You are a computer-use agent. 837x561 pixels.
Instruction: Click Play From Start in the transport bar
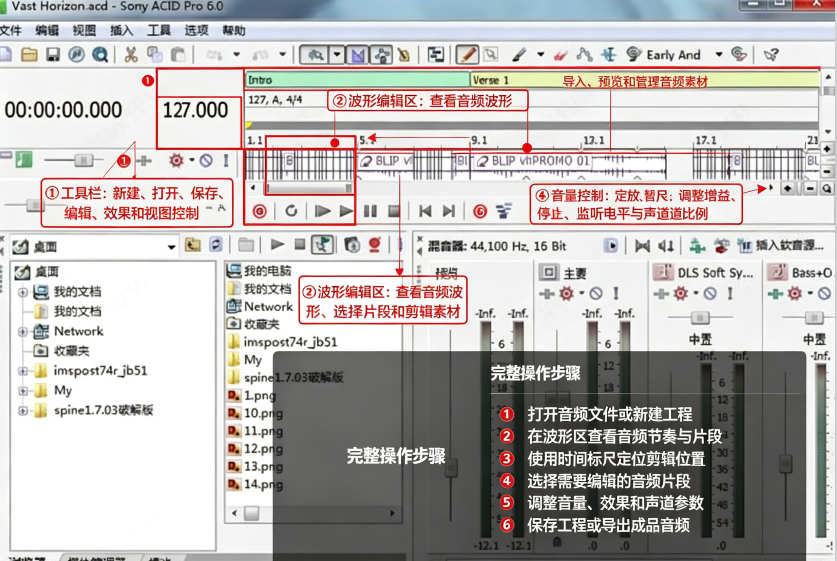tap(322, 211)
